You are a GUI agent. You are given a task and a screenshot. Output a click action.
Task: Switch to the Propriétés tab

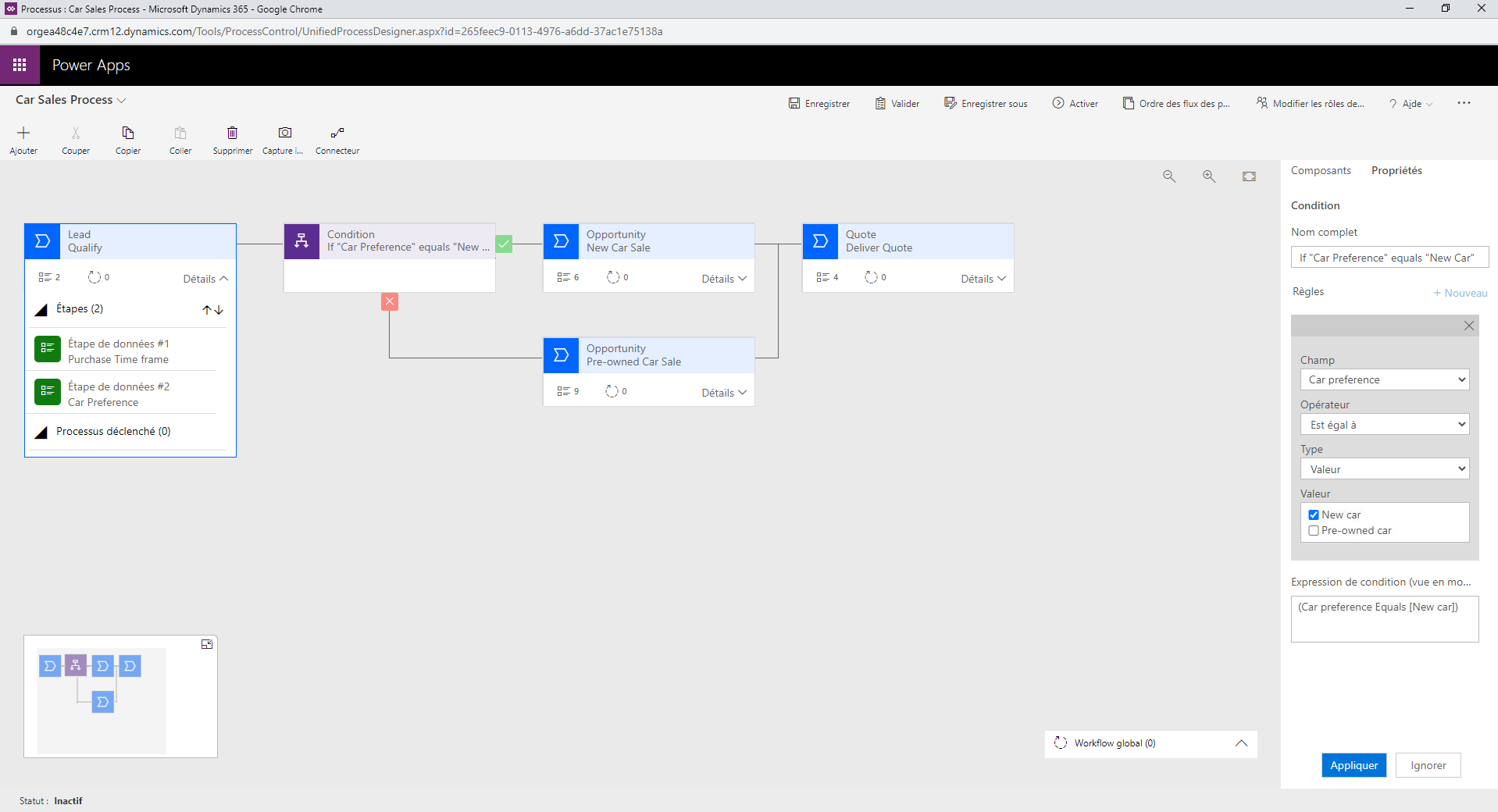(x=1396, y=170)
